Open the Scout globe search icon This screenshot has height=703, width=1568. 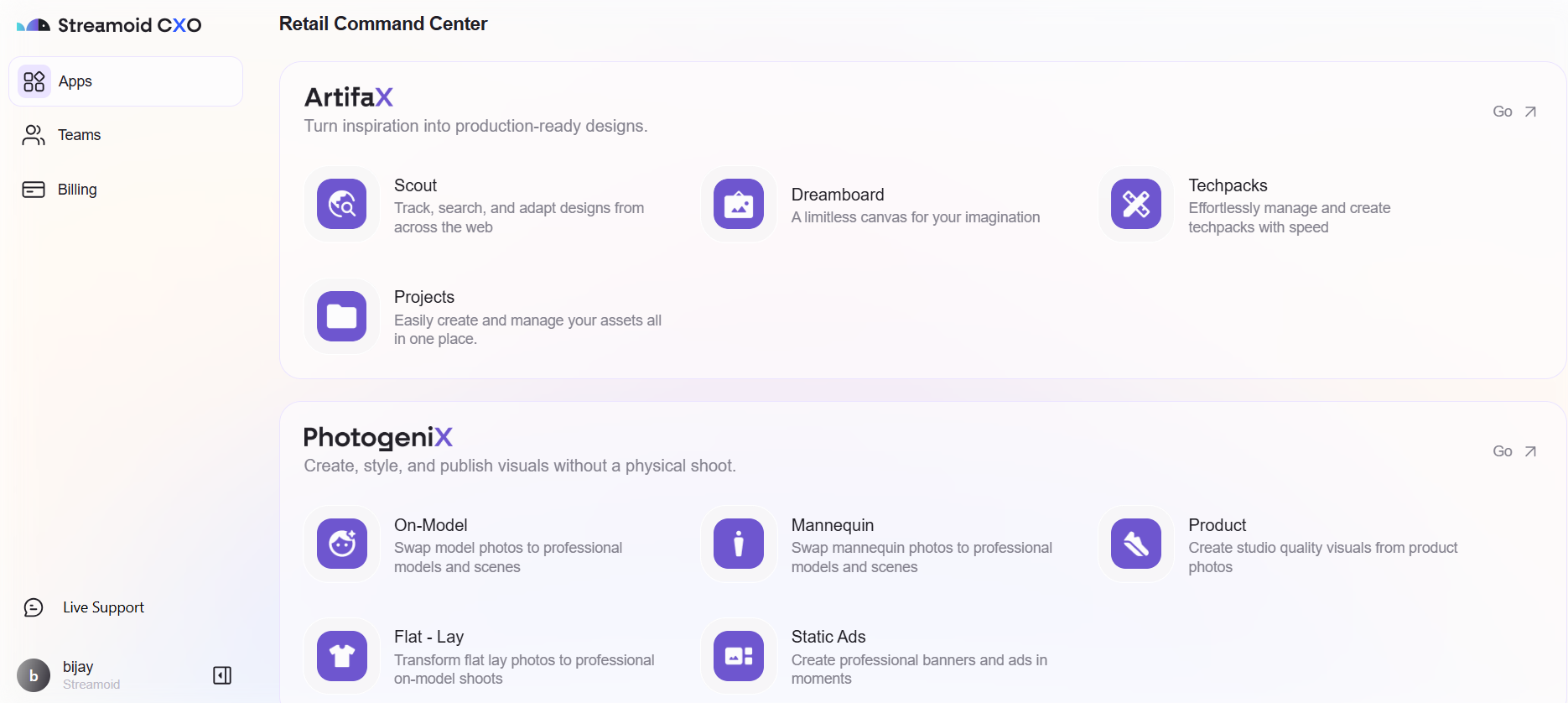pos(341,204)
